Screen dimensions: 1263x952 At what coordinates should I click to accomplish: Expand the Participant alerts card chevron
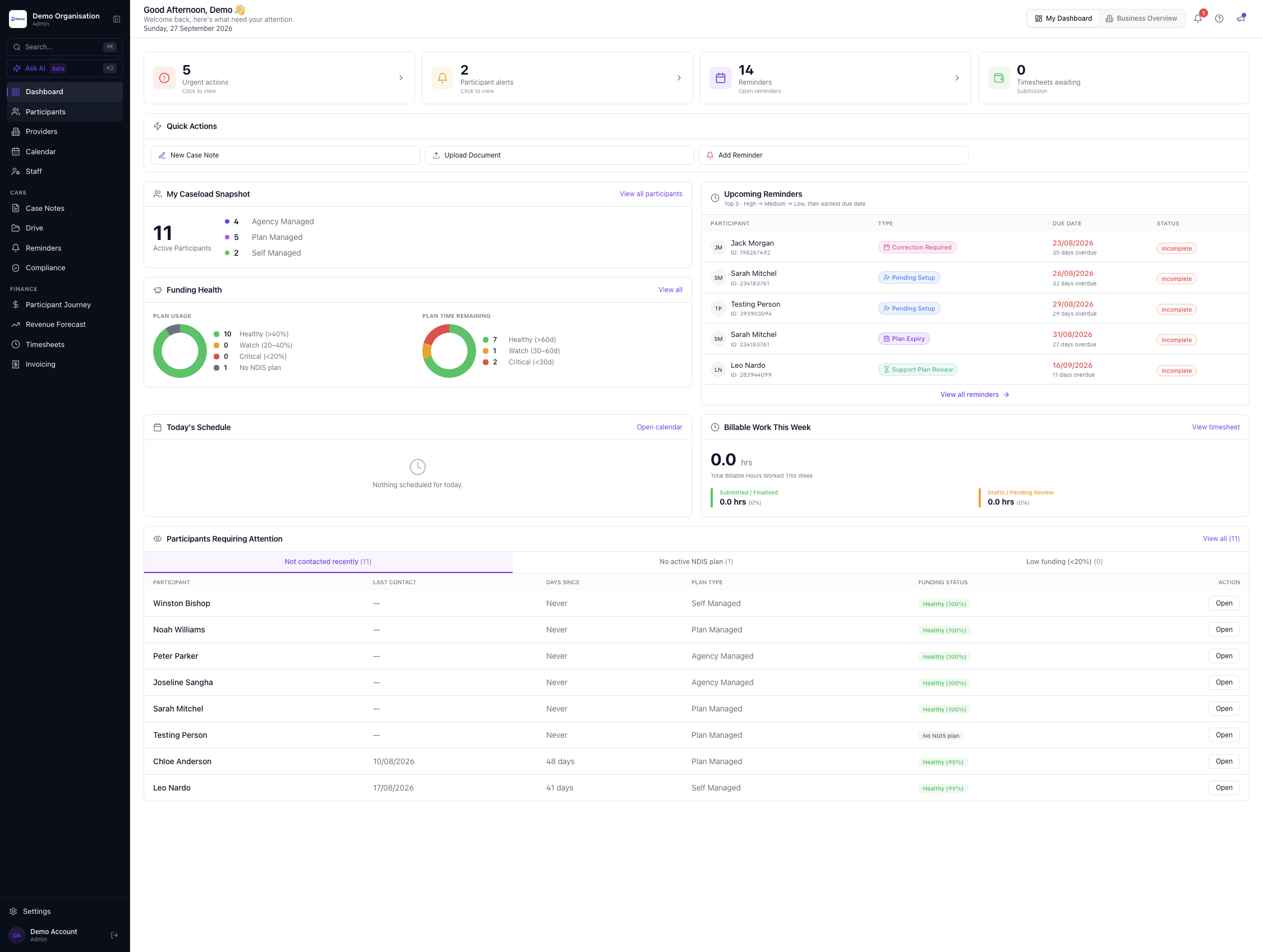click(679, 77)
